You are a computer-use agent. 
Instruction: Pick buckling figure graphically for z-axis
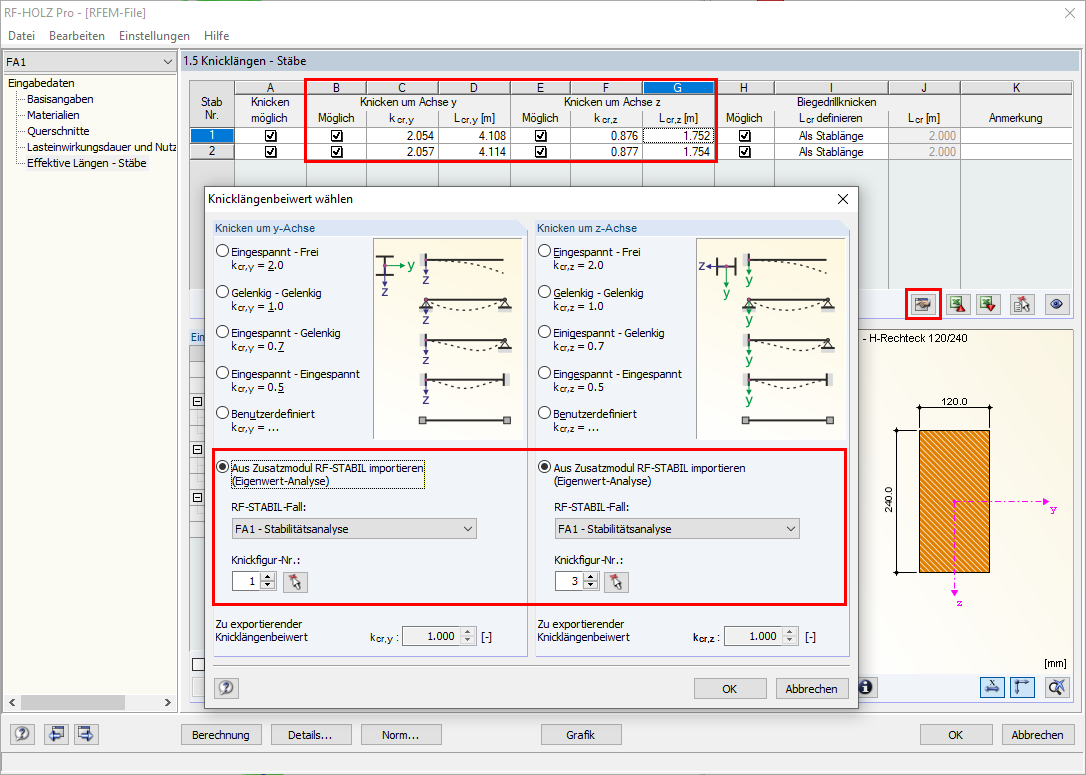(616, 582)
